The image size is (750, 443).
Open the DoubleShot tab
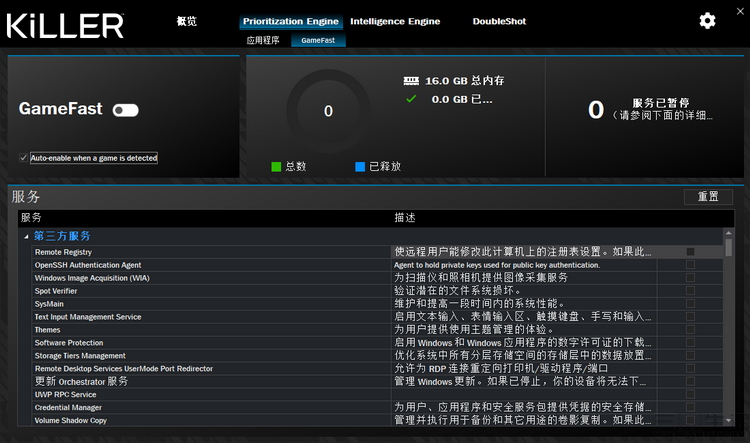[499, 22]
